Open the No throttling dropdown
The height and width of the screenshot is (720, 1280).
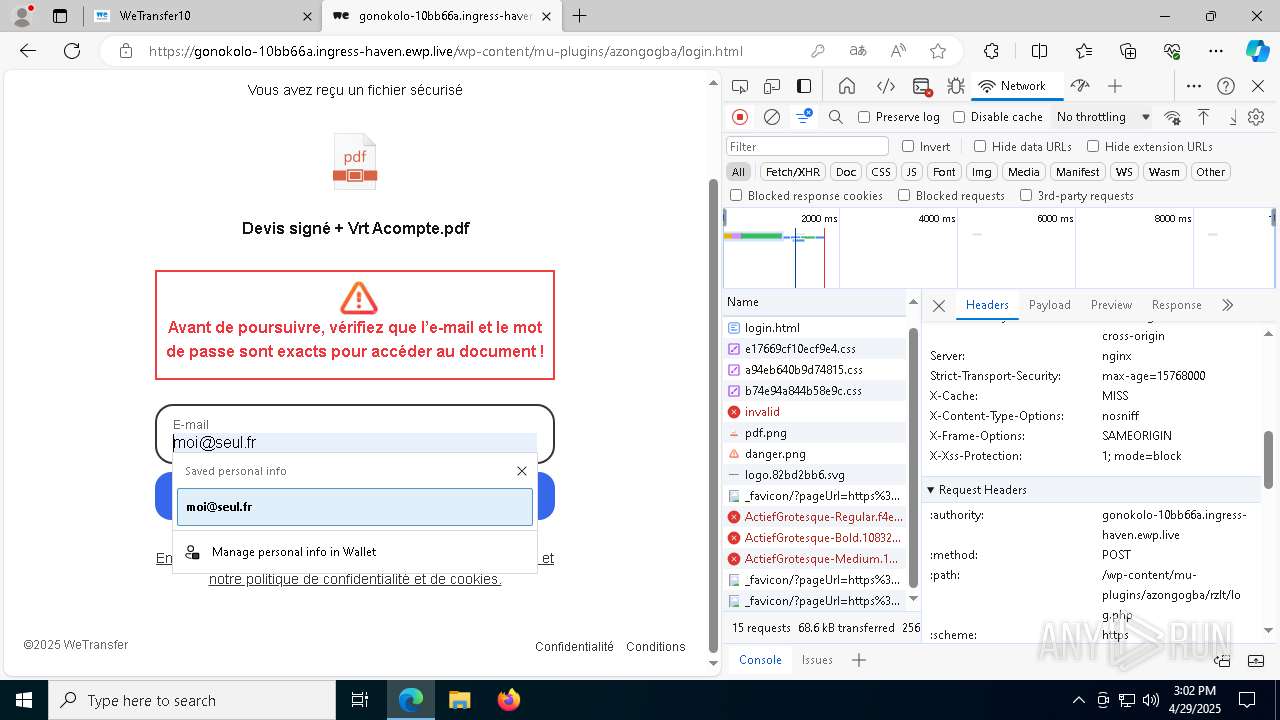[1103, 117]
